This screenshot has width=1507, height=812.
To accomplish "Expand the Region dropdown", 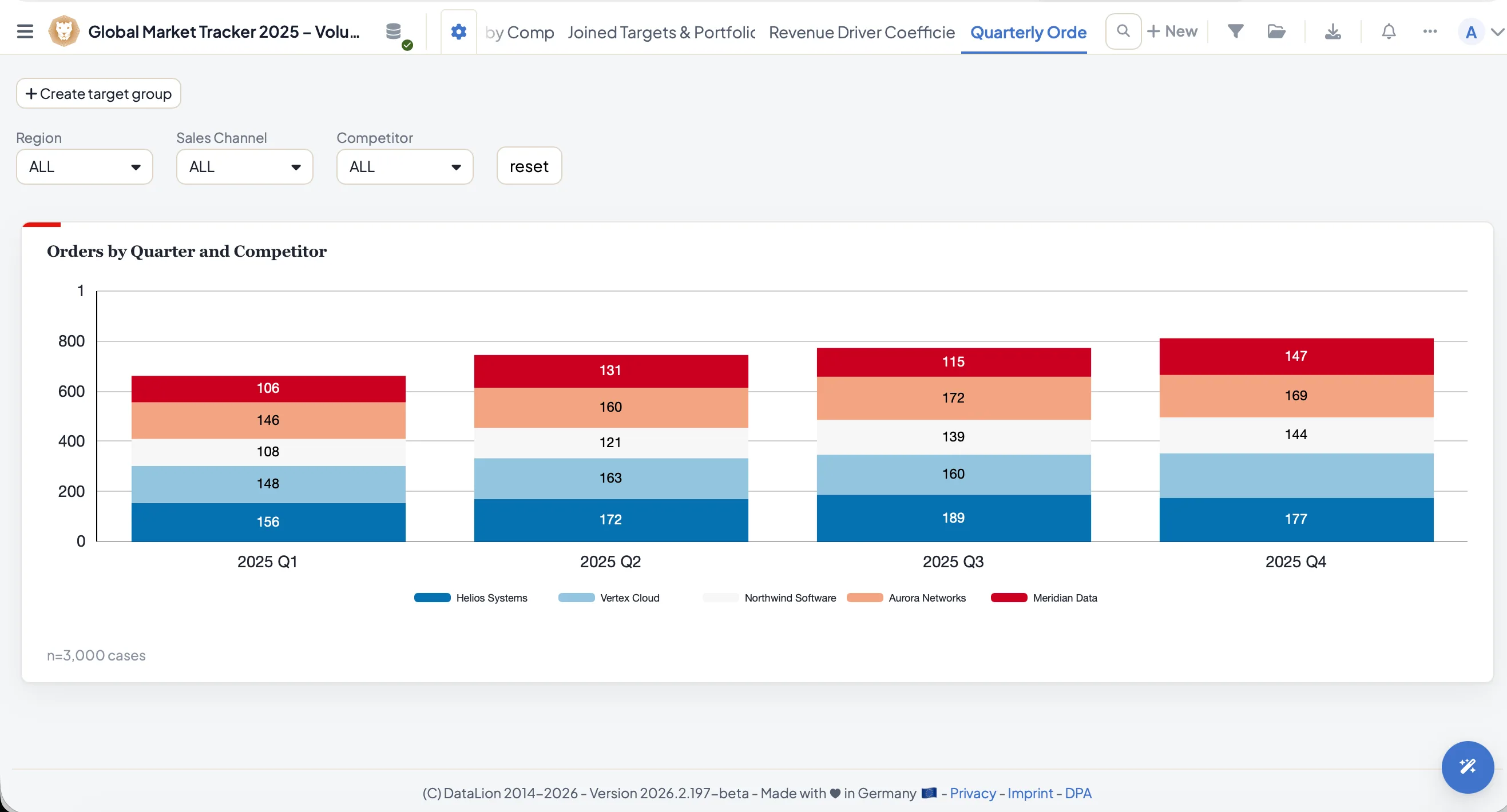I will coord(85,166).
